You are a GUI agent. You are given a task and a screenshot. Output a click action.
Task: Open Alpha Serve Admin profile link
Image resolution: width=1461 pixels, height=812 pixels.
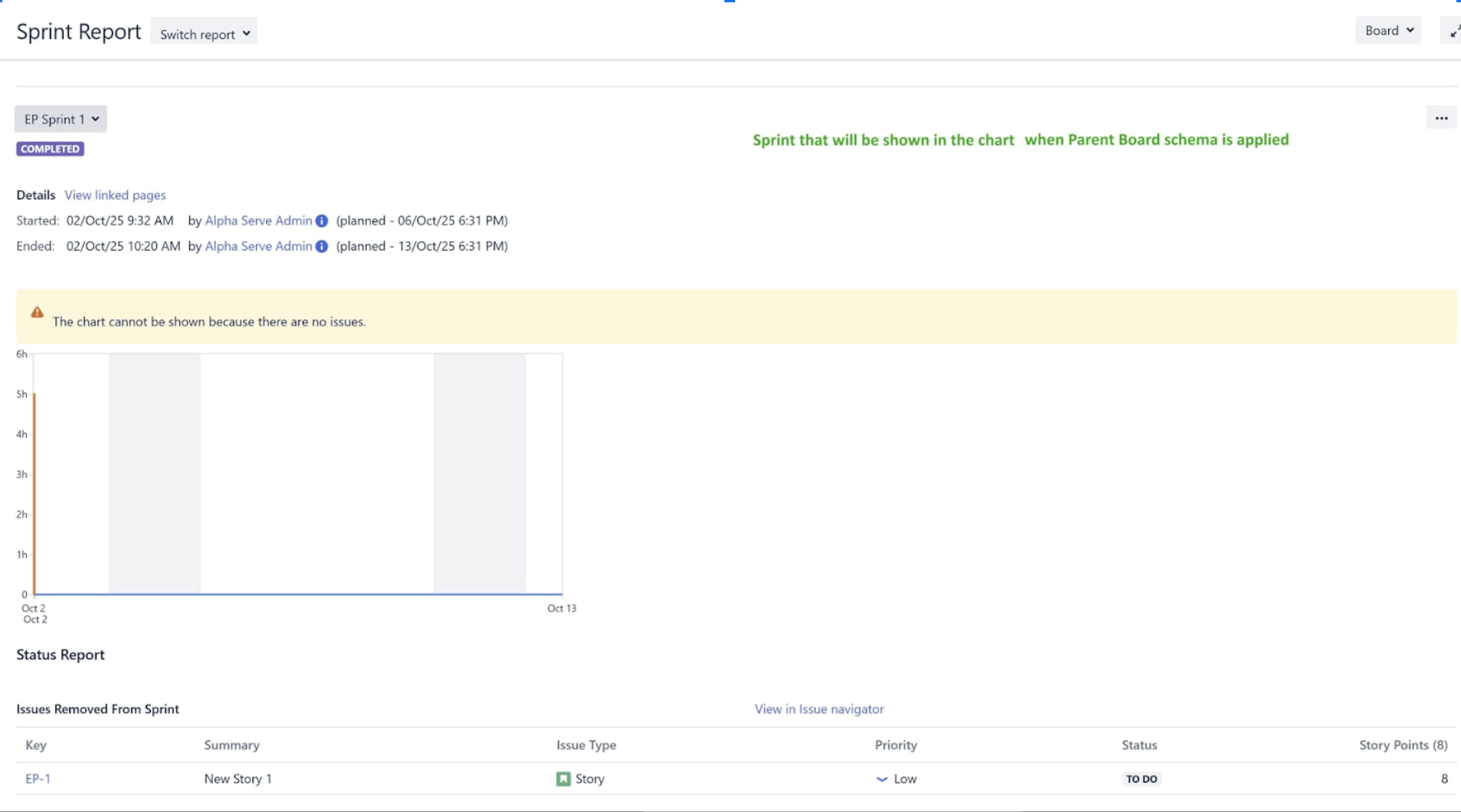click(258, 221)
